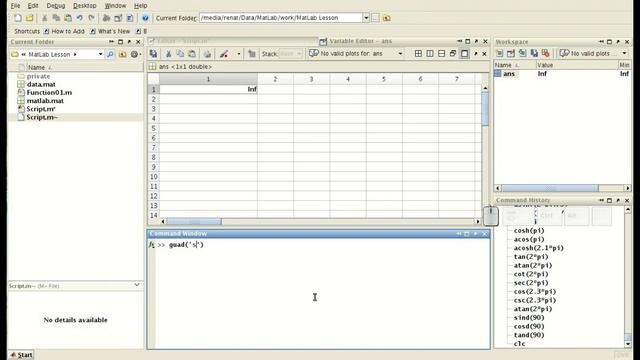Open plot type arrow in Variable Editor
This screenshot has height=360, width=640.
click(x=239, y=54)
